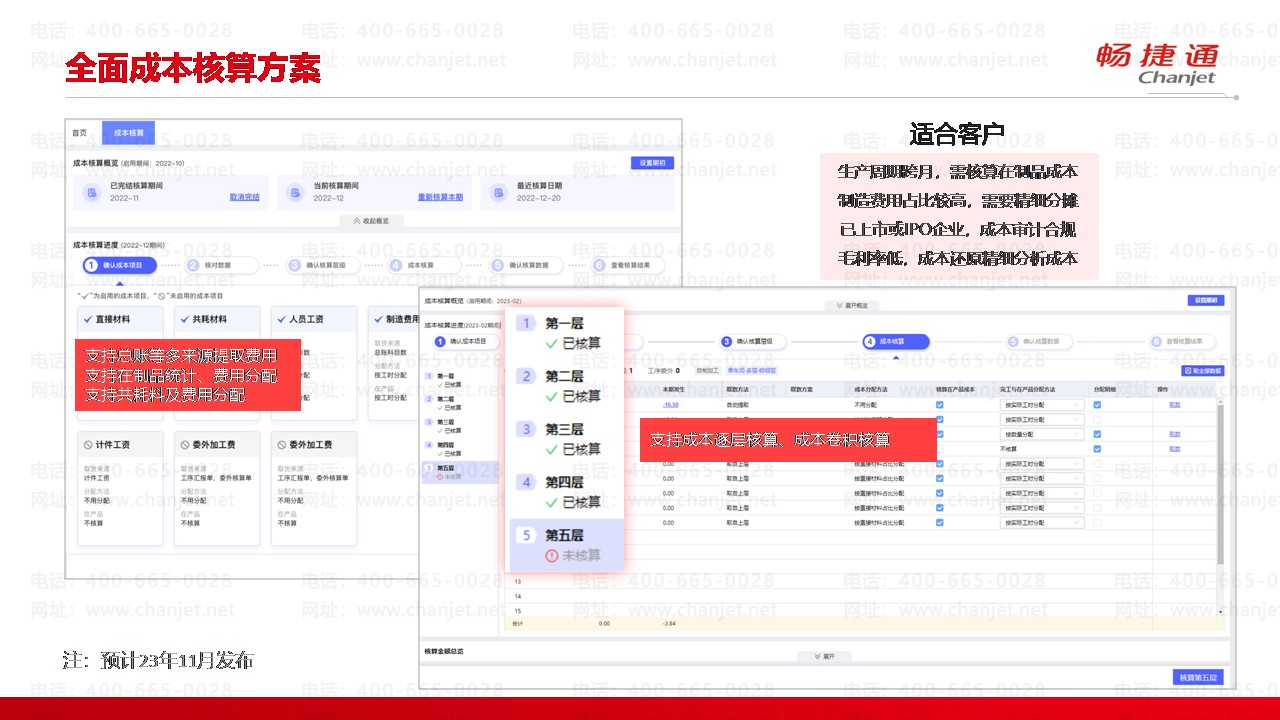
Task: Select 第五层 in the small layer list
Action: (x=460, y=471)
